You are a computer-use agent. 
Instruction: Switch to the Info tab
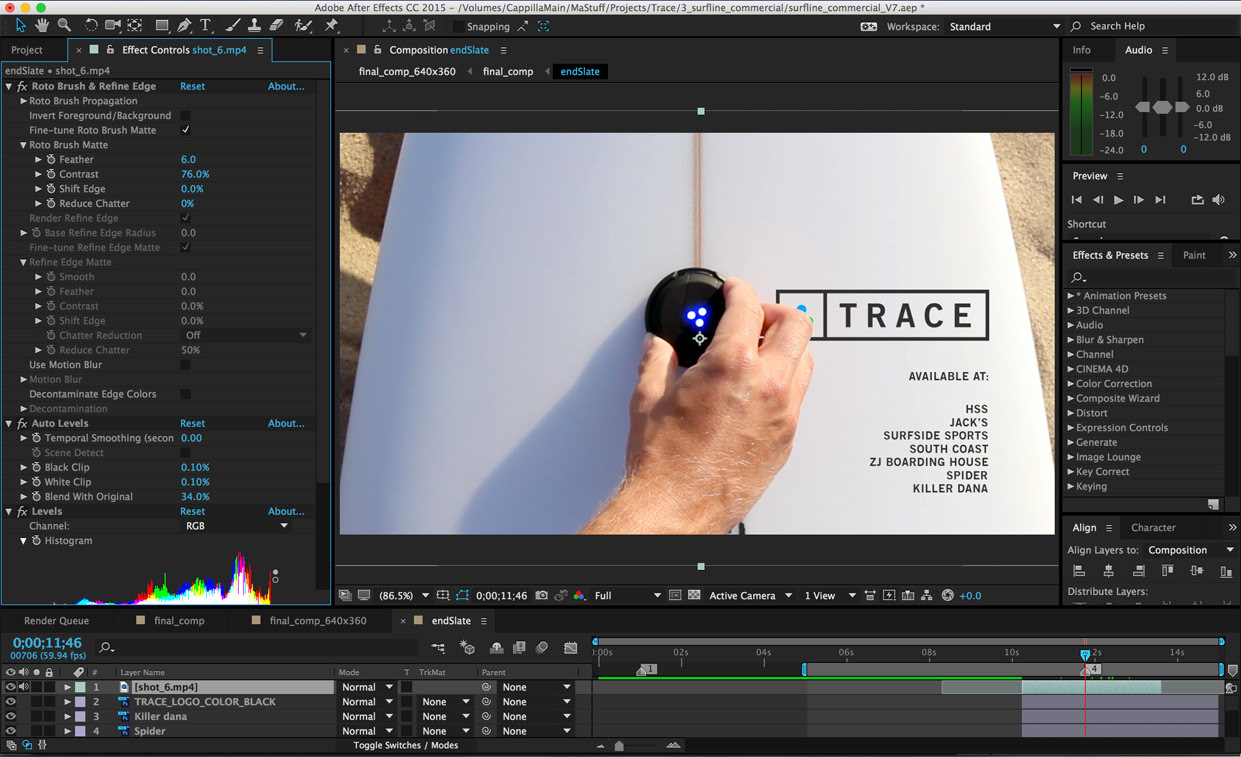click(x=1082, y=50)
